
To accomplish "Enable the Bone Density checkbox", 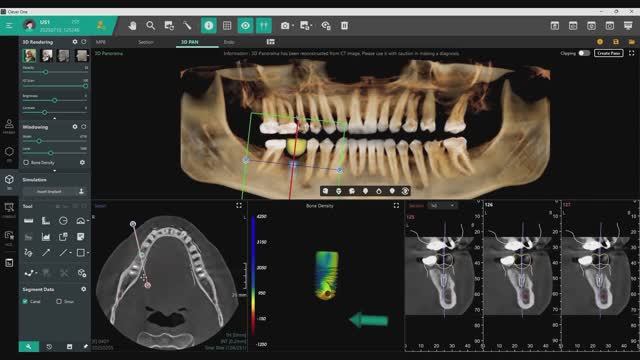I will [x=26, y=162].
